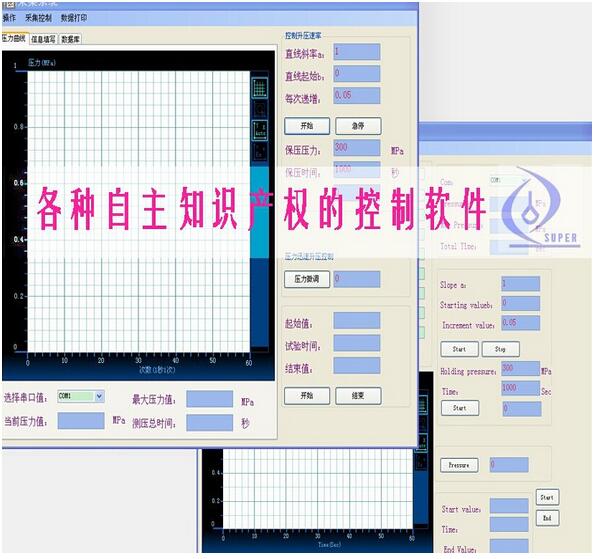Click the 开始 button beside 急停

307,126
